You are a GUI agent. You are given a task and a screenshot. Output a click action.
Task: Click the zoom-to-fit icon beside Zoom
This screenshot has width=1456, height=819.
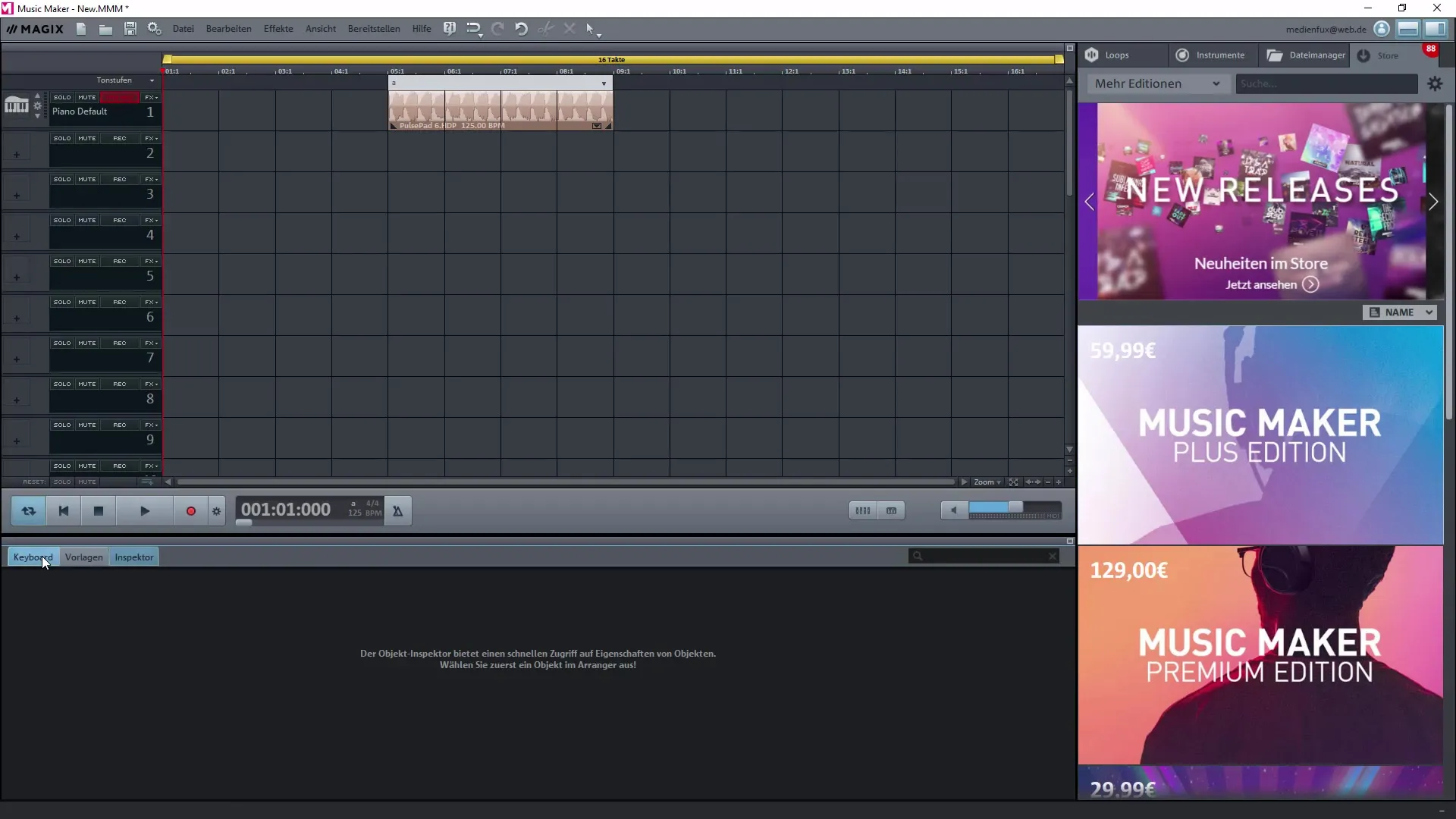coord(1013,482)
